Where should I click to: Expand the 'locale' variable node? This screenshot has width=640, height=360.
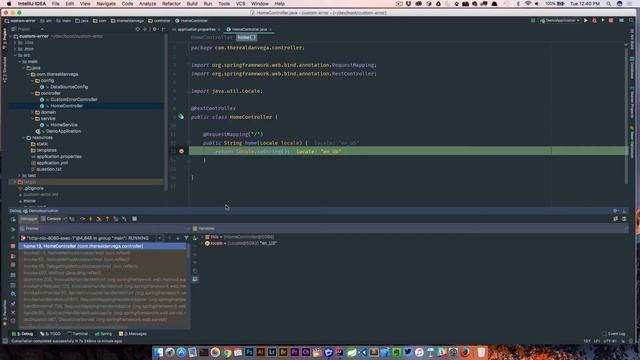[x=202, y=243]
